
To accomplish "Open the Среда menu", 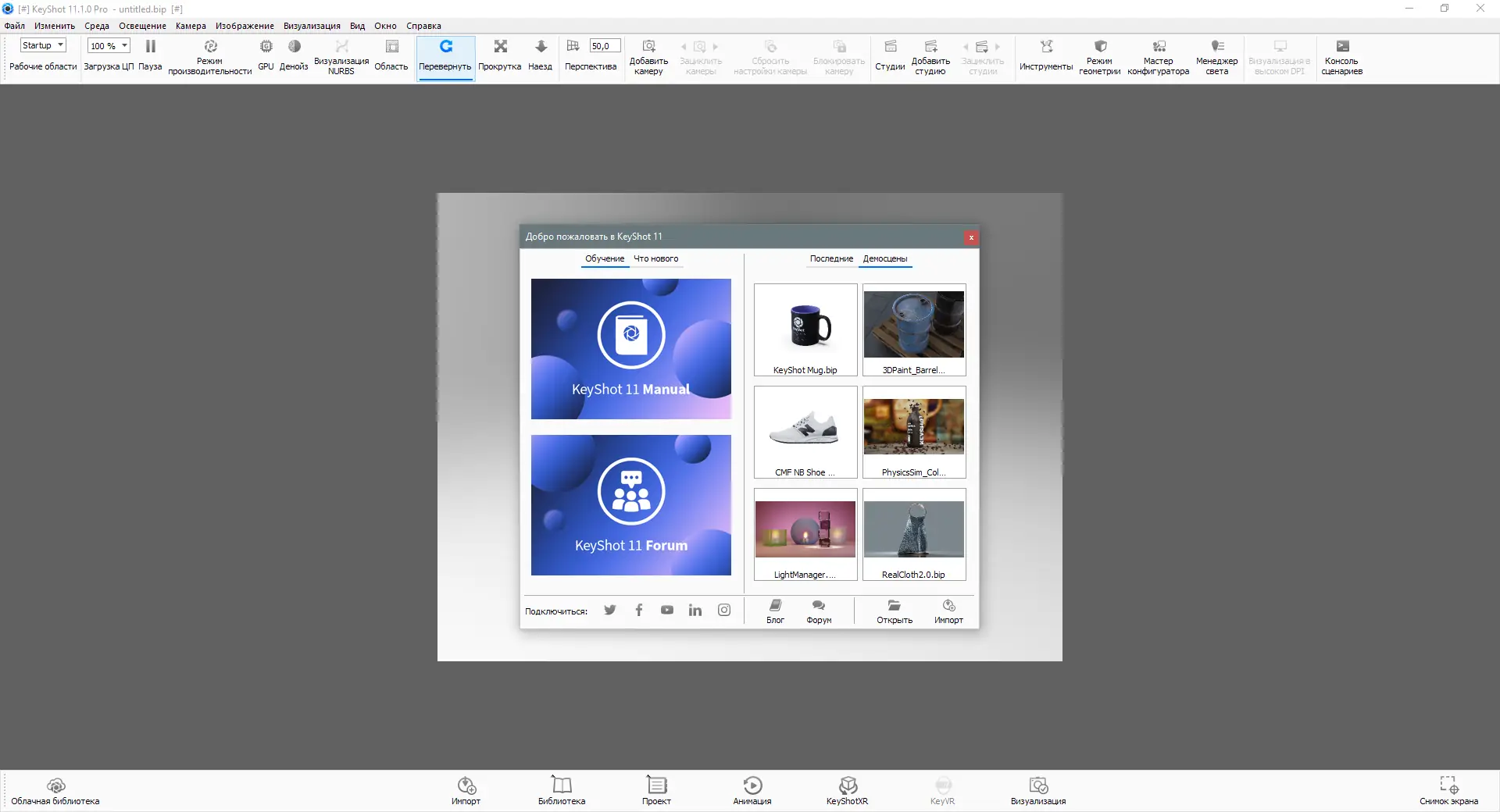I will pyautogui.click(x=97, y=26).
